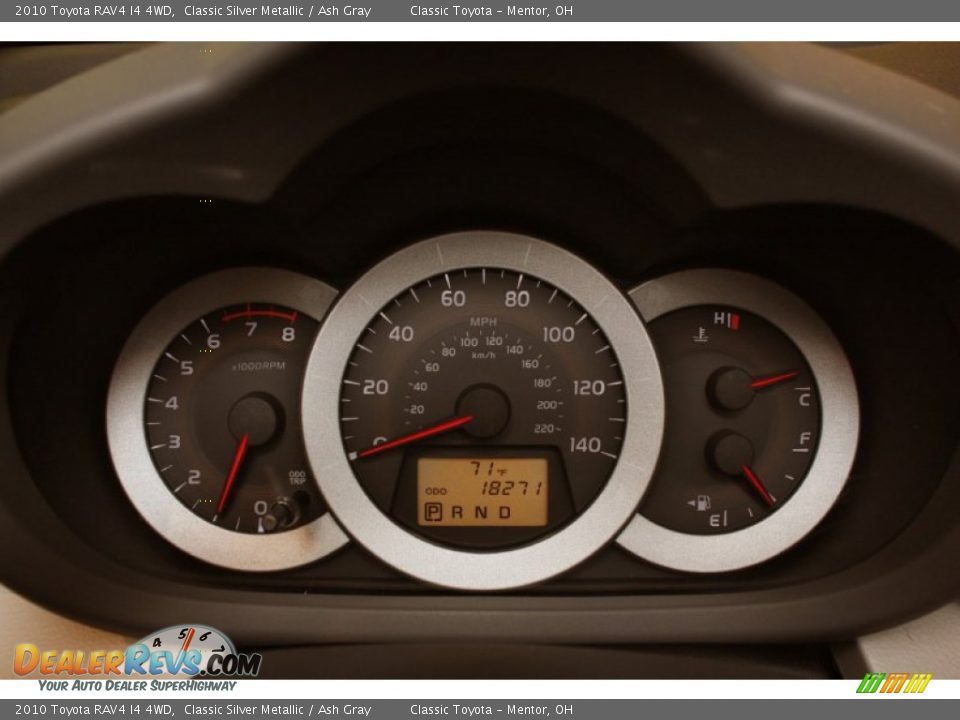This screenshot has width=960, height=720.
Task: Click the red H marker on temperature gauge
Action: 733,320
